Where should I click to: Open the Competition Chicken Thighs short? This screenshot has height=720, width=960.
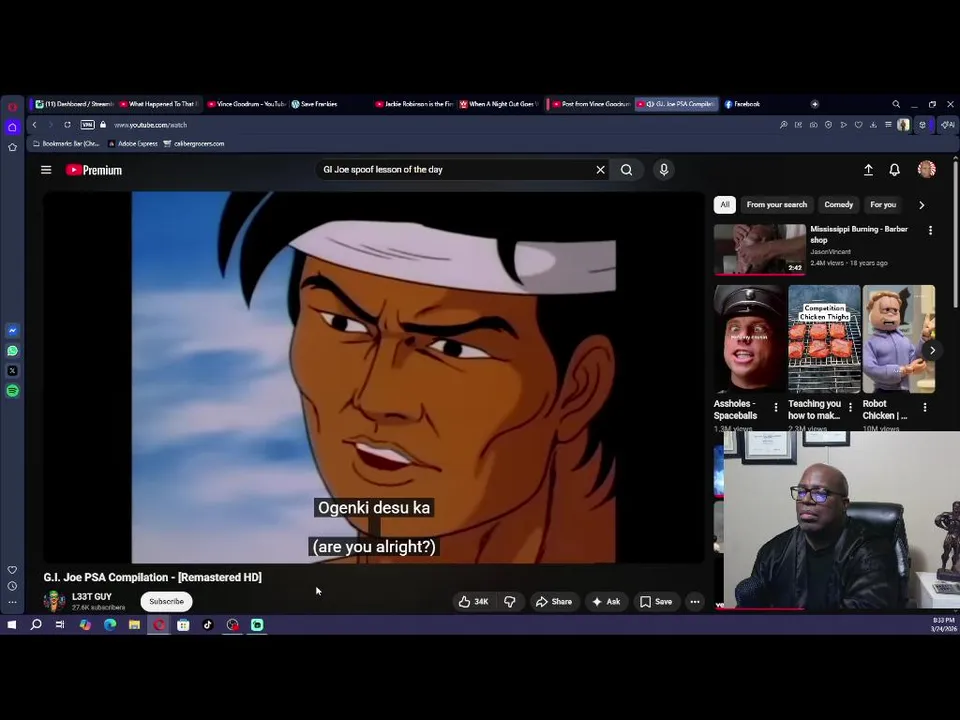(x=824, y=339)
